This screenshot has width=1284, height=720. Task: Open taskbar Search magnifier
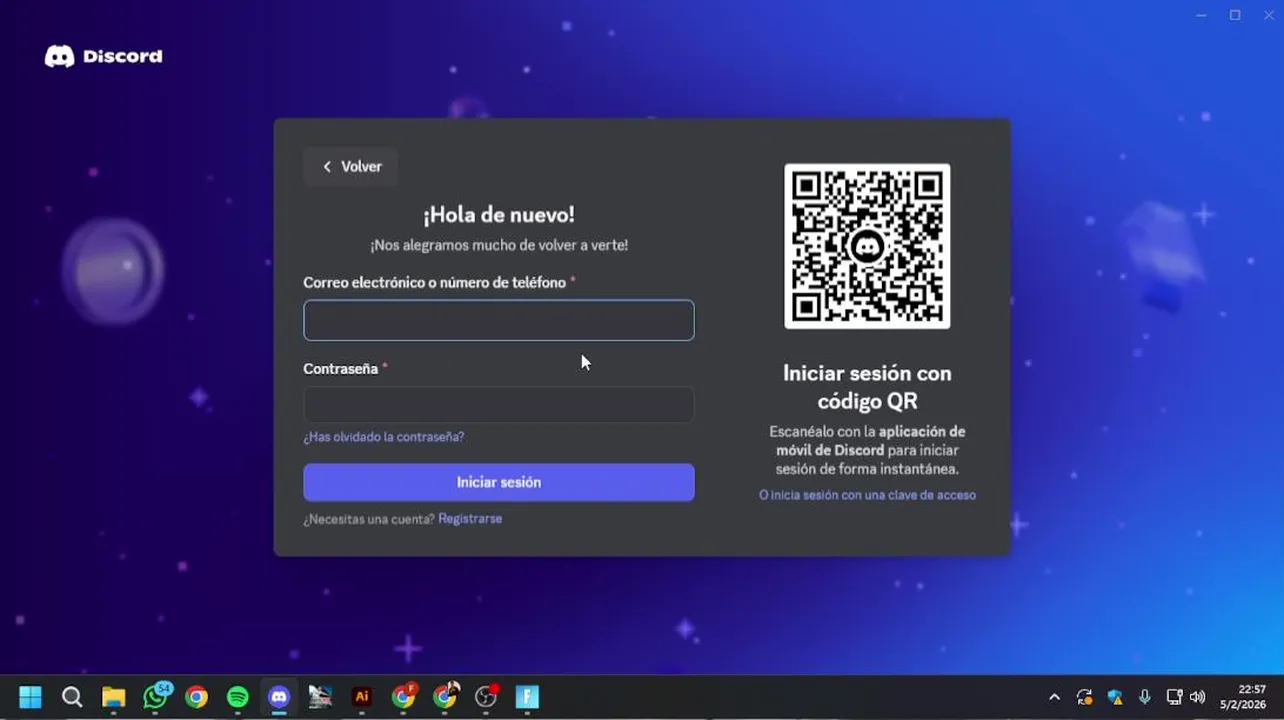[x=72, y=697]
